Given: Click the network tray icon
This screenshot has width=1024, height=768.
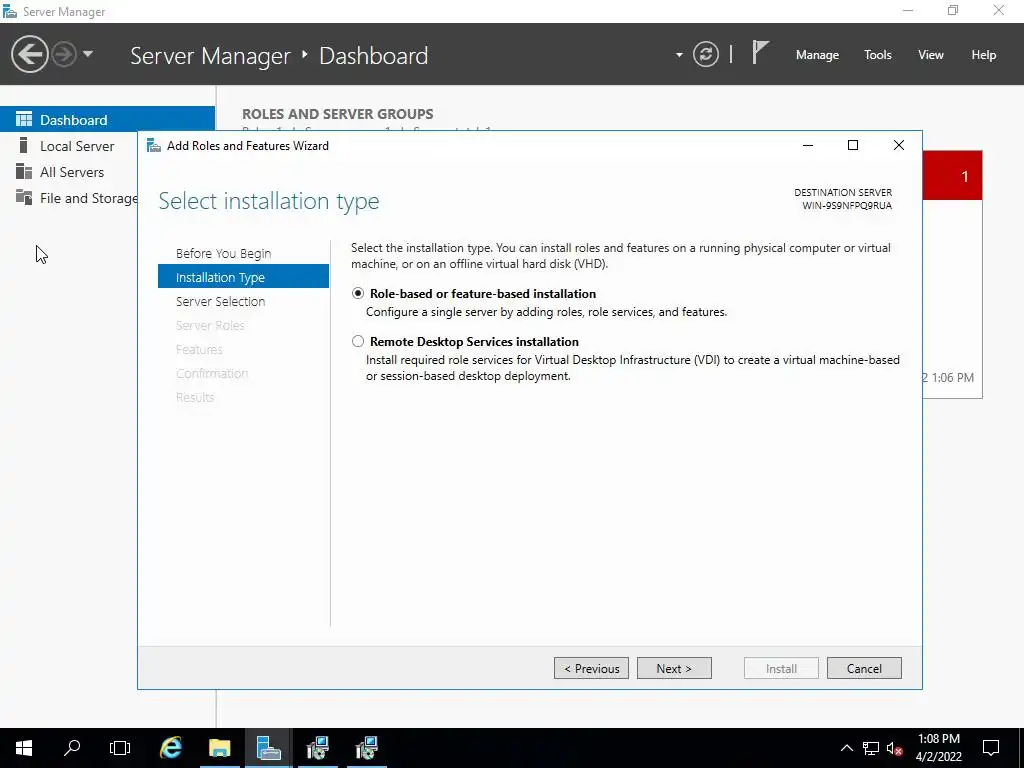Looking at the screenshot, I should (871, 748).
